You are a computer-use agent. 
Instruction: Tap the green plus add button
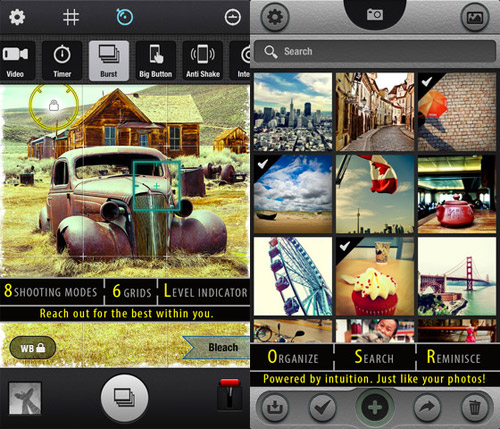[375, 407]
